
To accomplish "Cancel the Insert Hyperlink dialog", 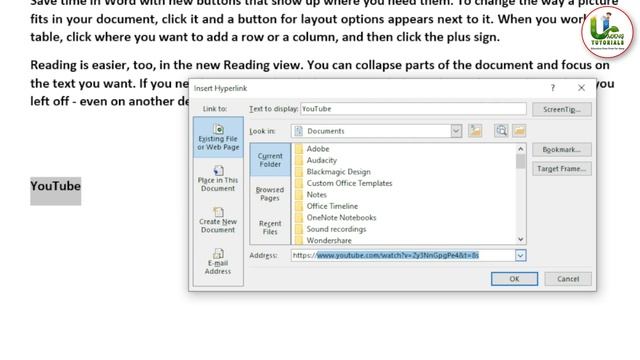I will [568, 279].
